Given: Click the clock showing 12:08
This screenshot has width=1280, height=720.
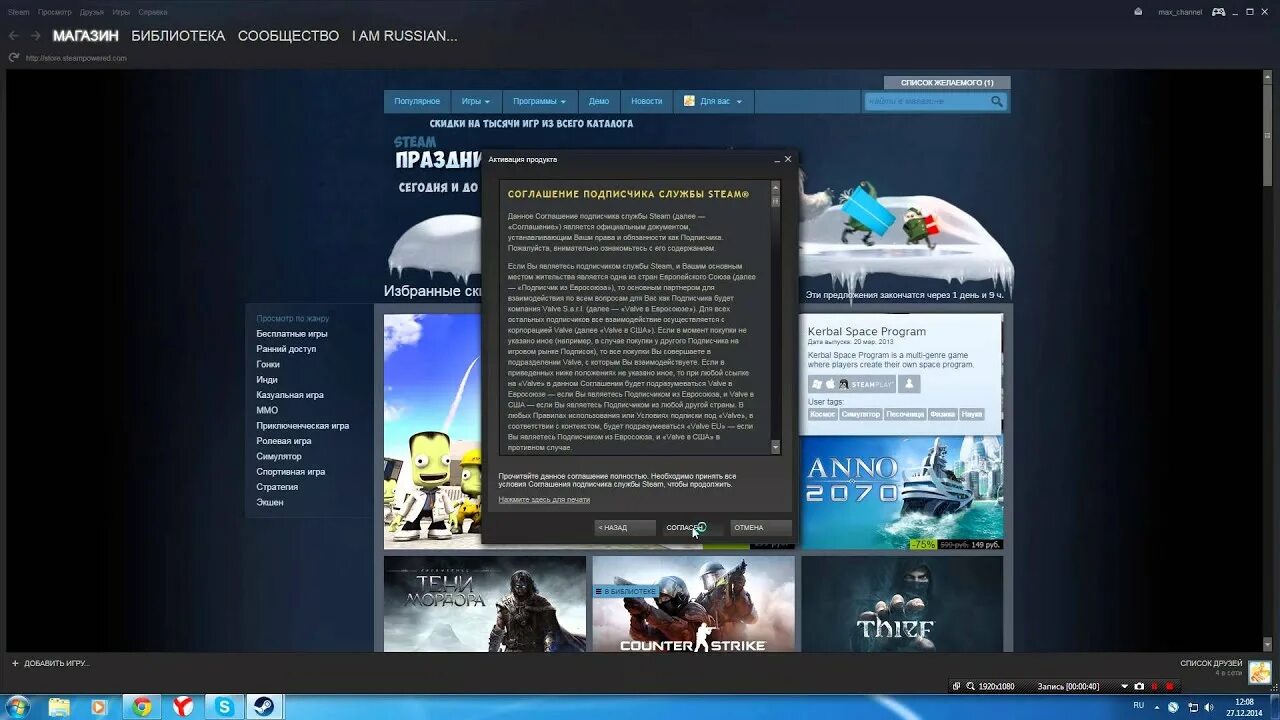Looking at the screenshot, I should click(1244, 702).
